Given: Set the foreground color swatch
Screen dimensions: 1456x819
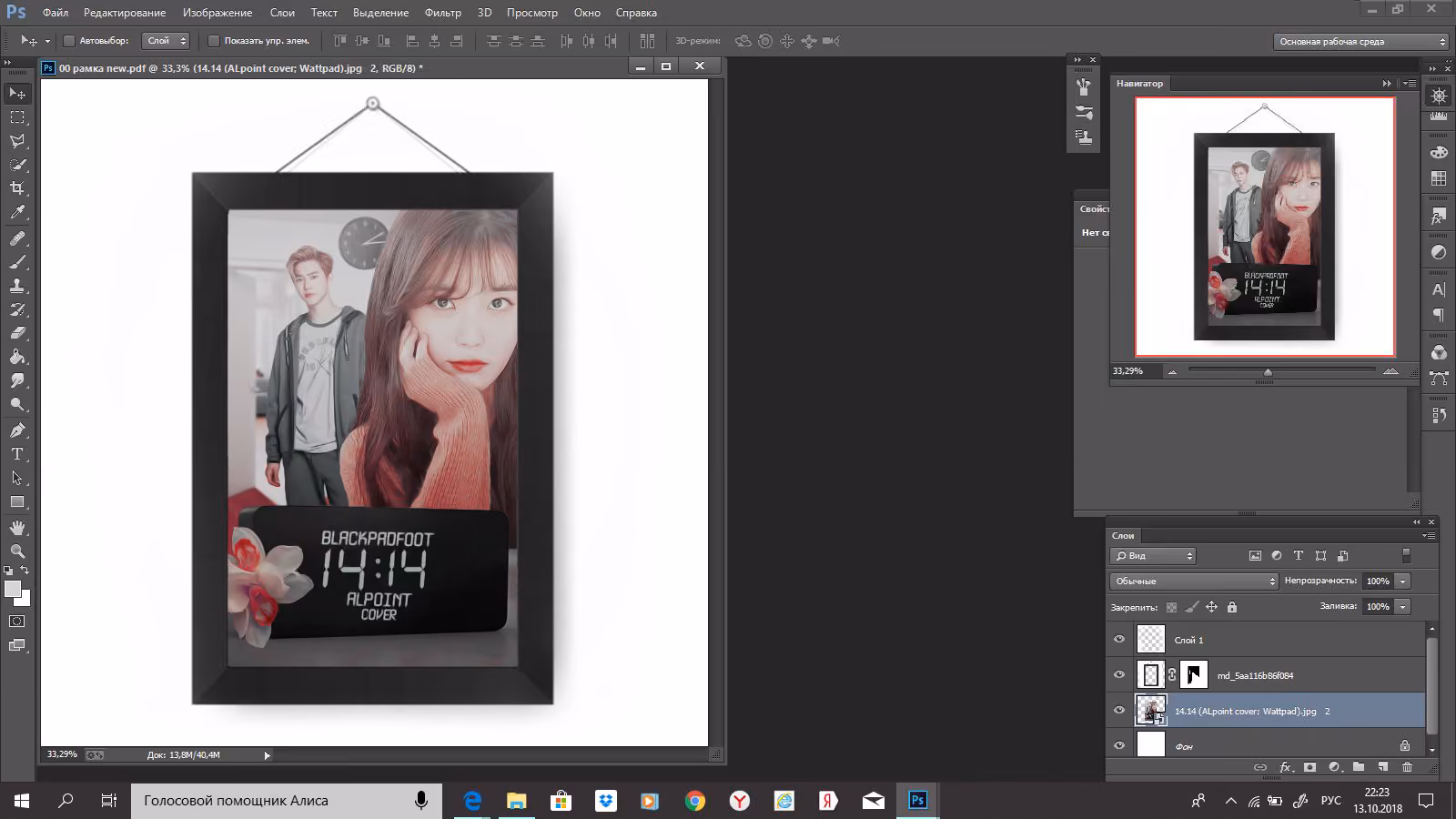Looking at the screenshot, I should click(13, 590).
